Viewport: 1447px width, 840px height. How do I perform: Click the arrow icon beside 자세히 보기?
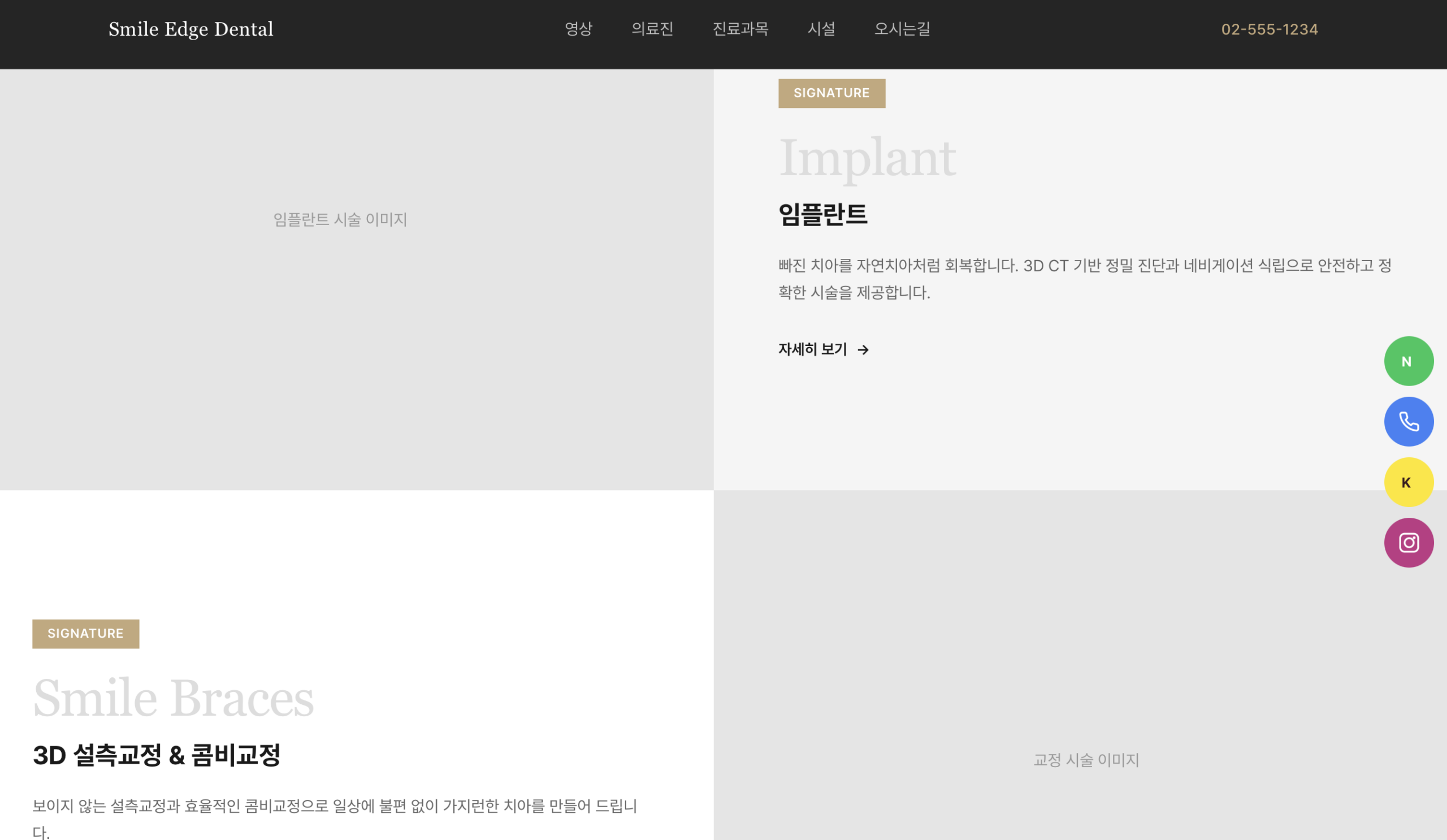pos(863,350)
